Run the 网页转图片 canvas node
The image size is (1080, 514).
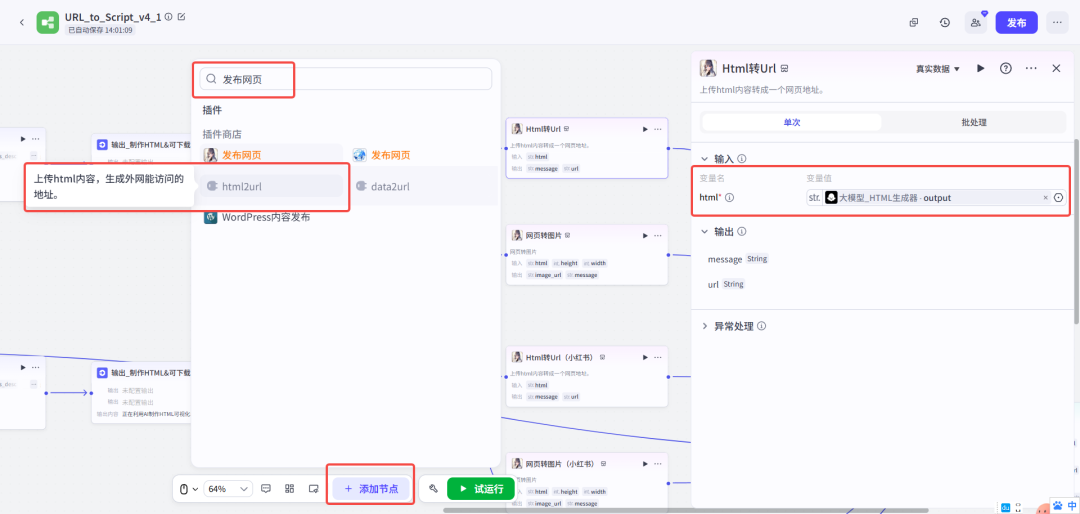tap(645, 235)
